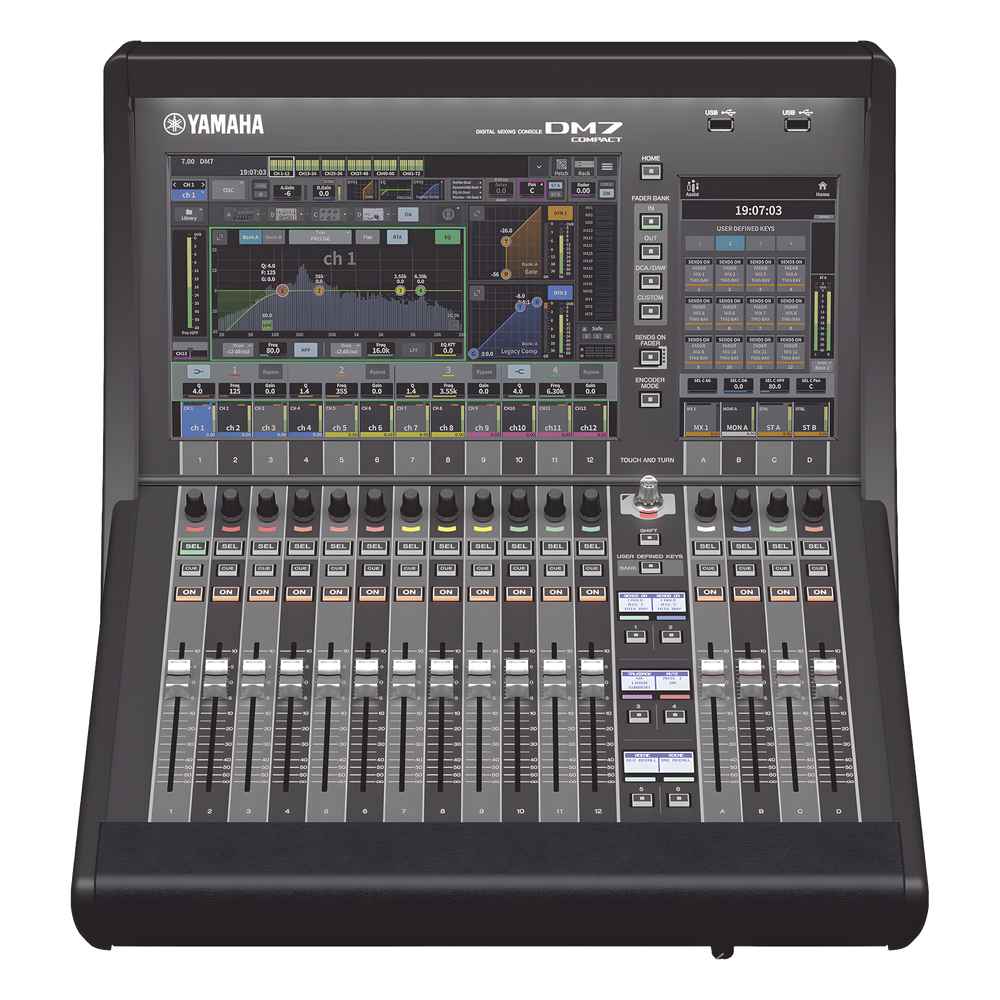Select the CH1-12 meter bank tab
The width and height of the screenshot is (1000, 1000).
pos(281,167)
